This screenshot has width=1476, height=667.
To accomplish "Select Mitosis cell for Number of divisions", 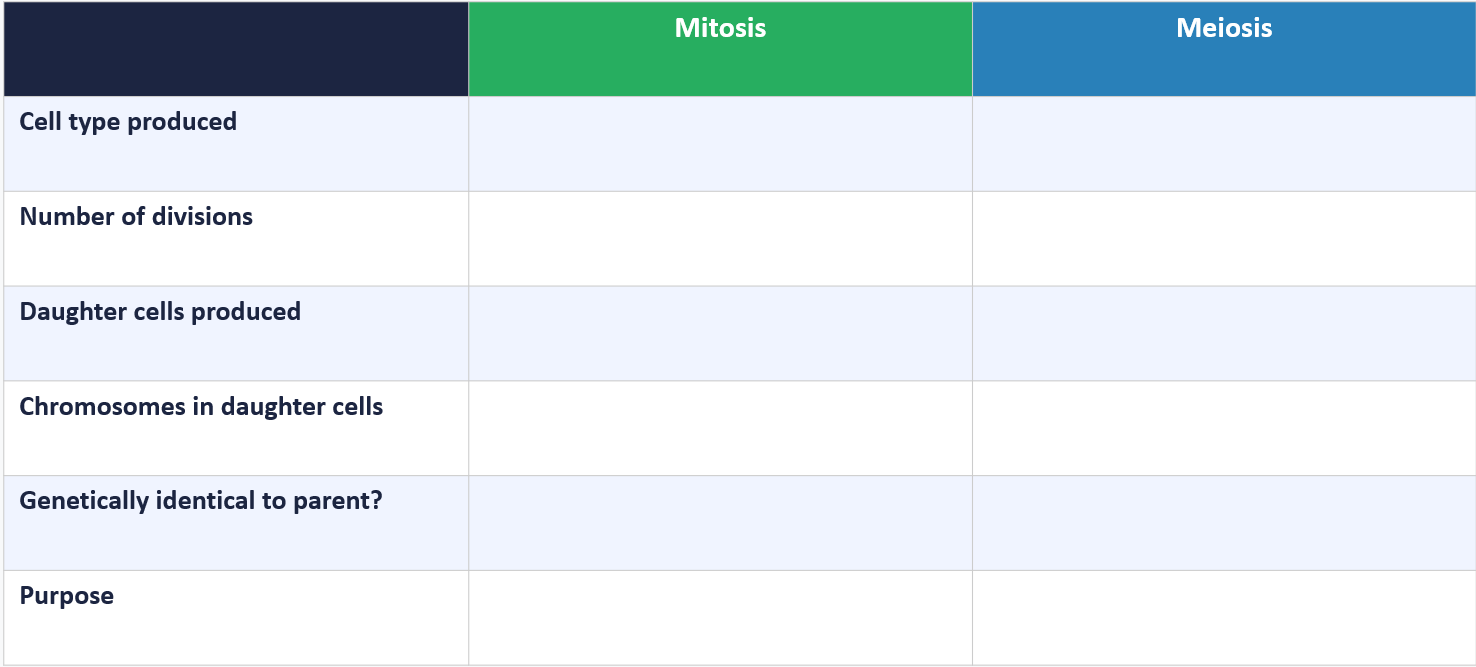I will point(720,239).
